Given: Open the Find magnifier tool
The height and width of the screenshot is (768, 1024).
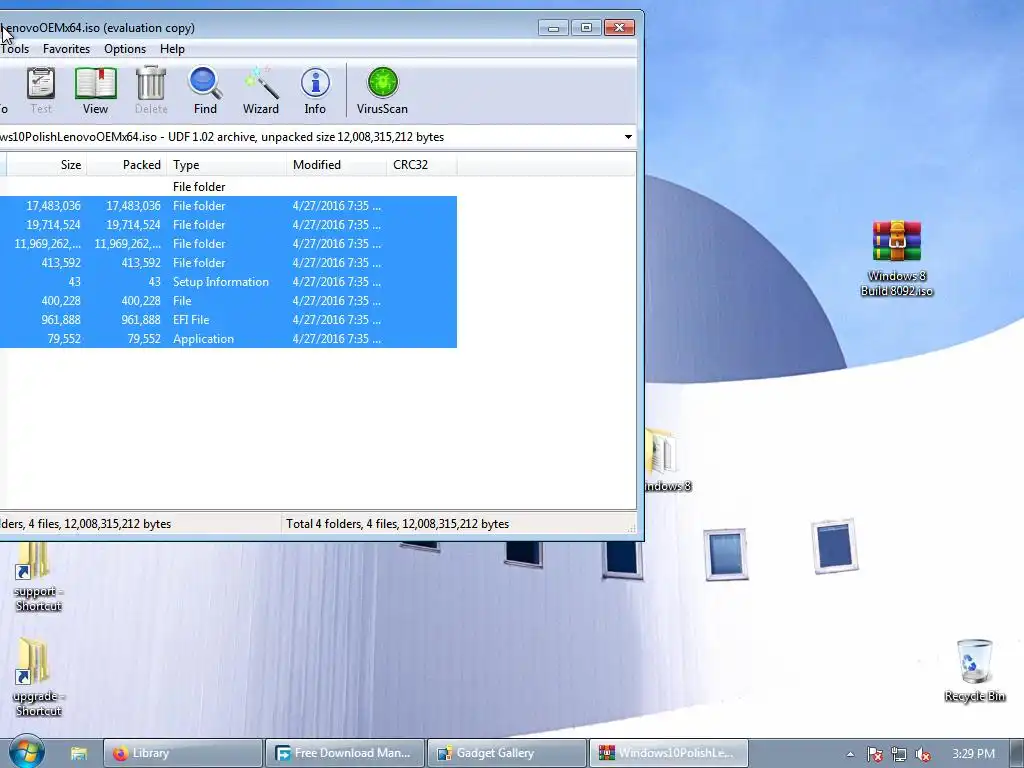Looking at the screenshot, I should [x=205, y=91].
